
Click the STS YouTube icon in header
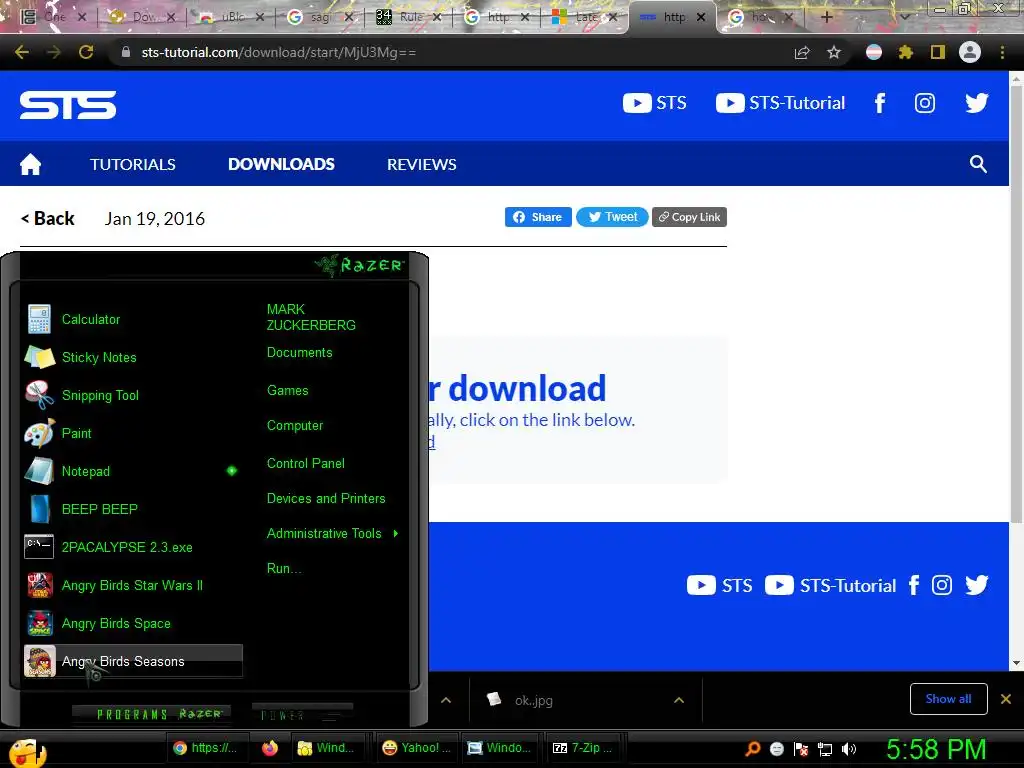pos(654,103)
